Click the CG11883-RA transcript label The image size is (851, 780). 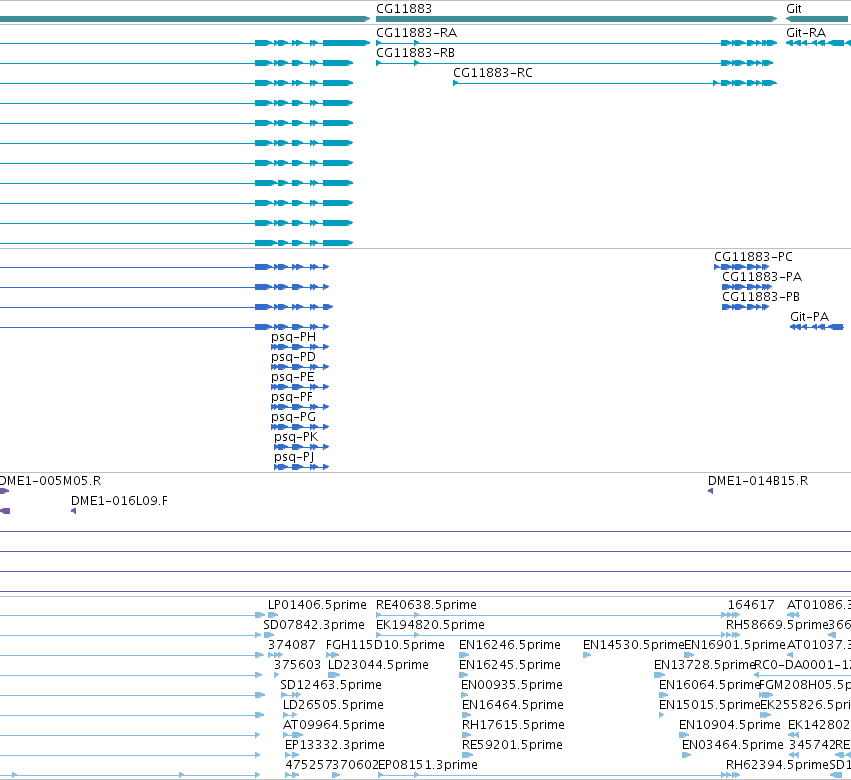tap(416, 33)
